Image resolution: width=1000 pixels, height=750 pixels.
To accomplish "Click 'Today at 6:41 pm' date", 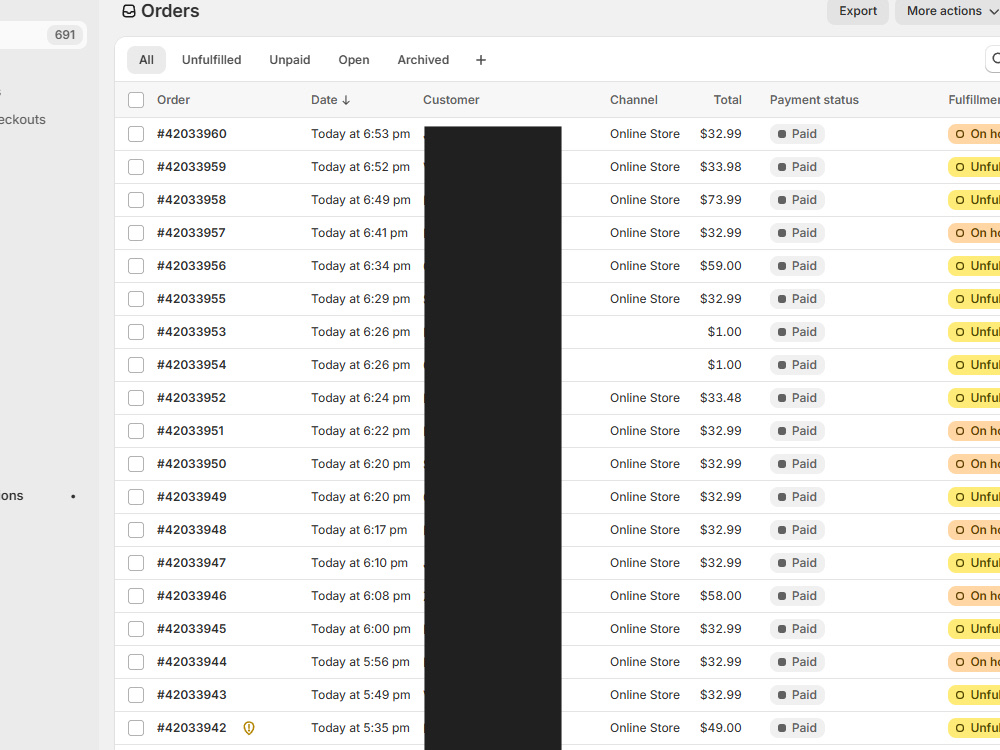I will [x=359, y=233].
